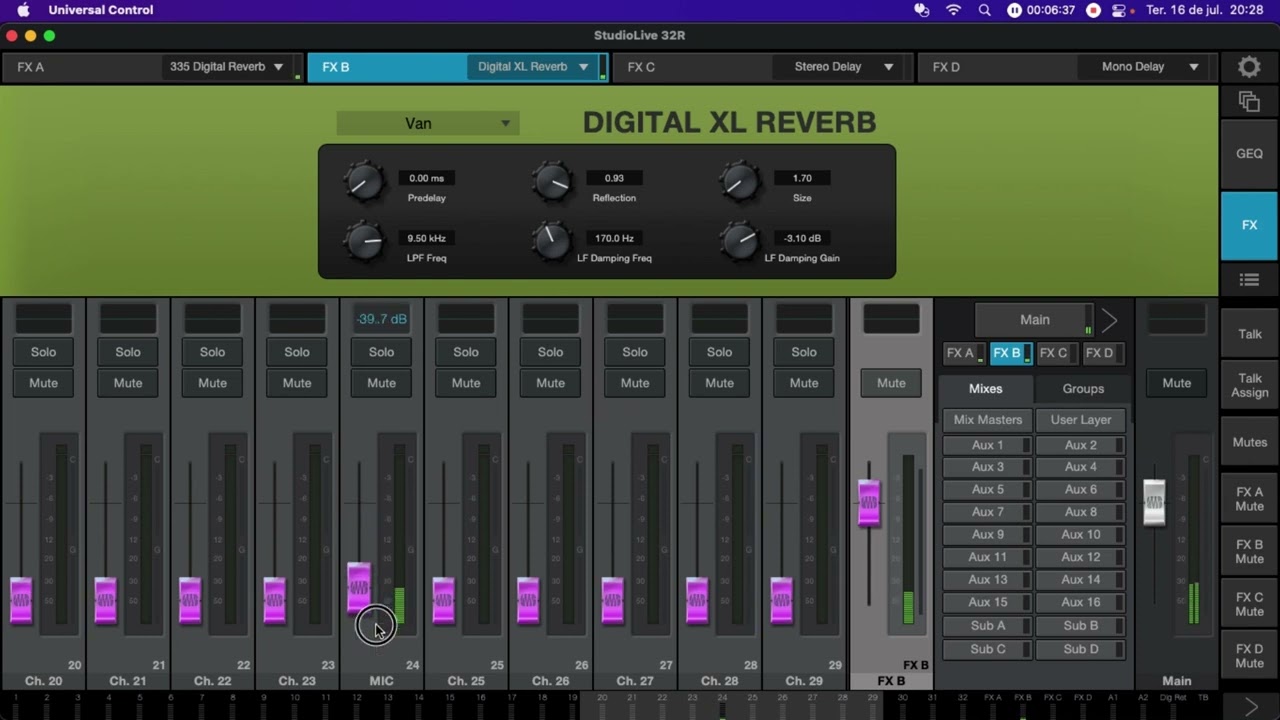Open the Mutes panel
This screenshot has height=720, width=1280.
[1249, 442]
